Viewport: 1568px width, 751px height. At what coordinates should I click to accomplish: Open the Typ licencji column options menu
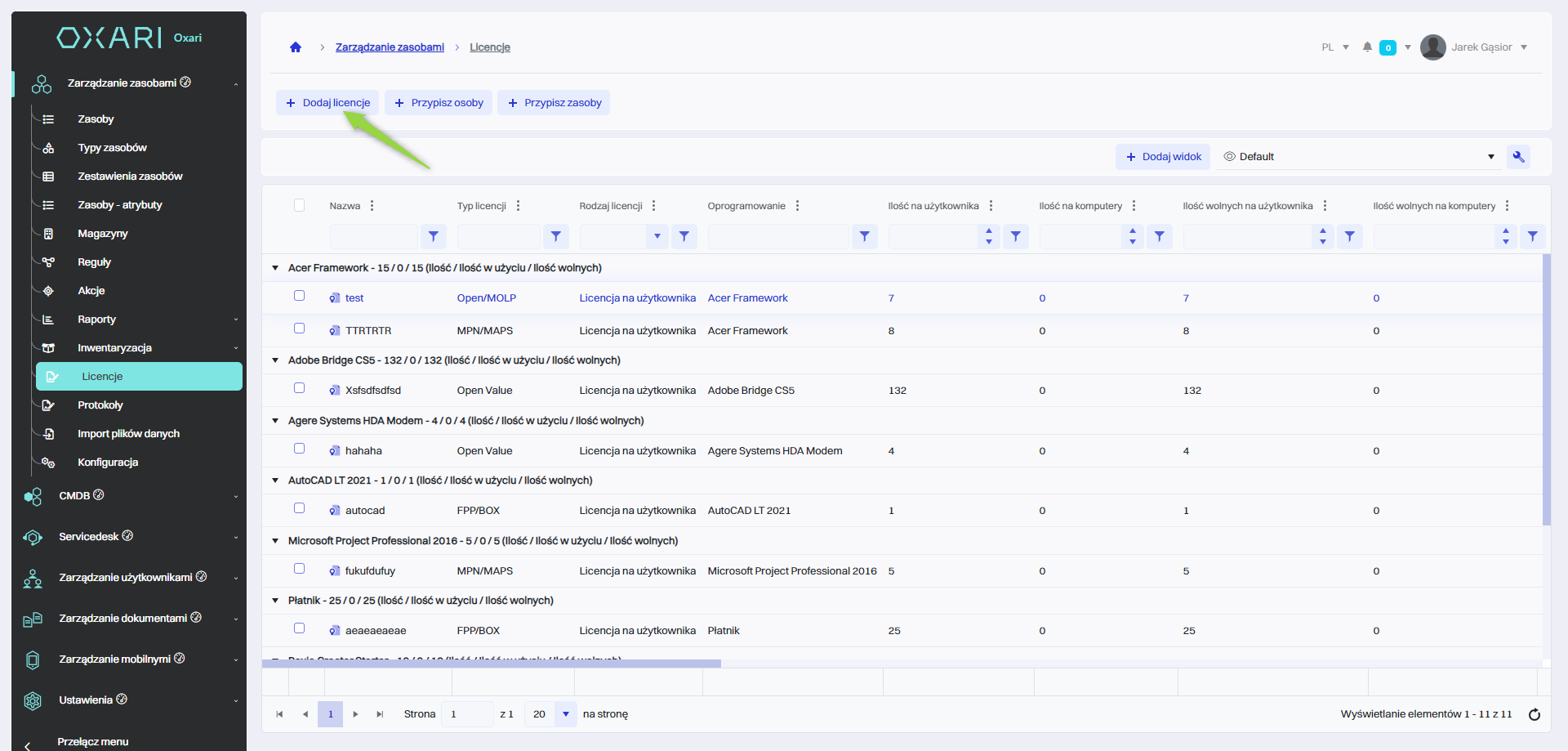(519, 206)
